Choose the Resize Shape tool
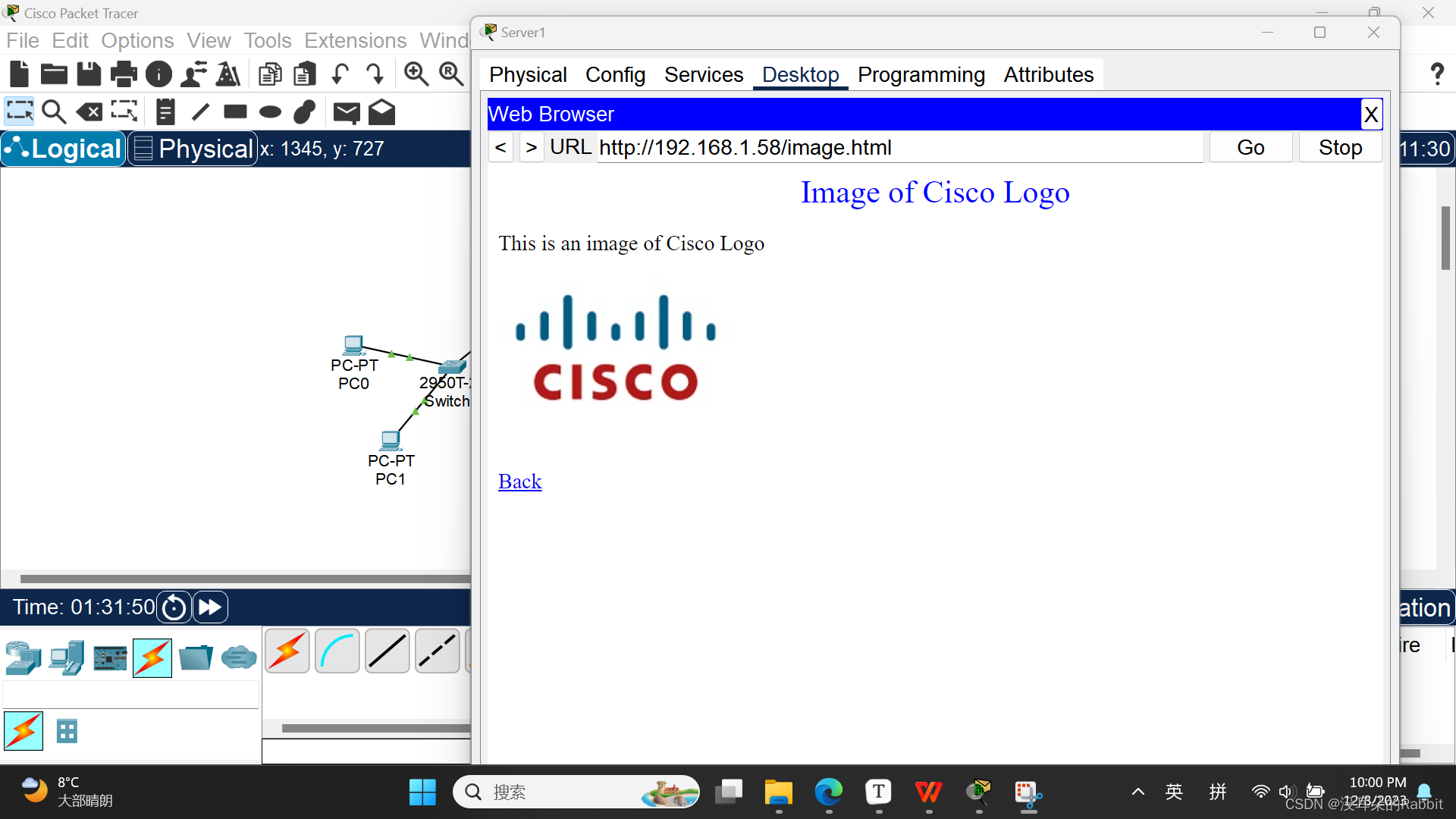The width and height of the screenshot is (1456, 819). pos(124,111)
